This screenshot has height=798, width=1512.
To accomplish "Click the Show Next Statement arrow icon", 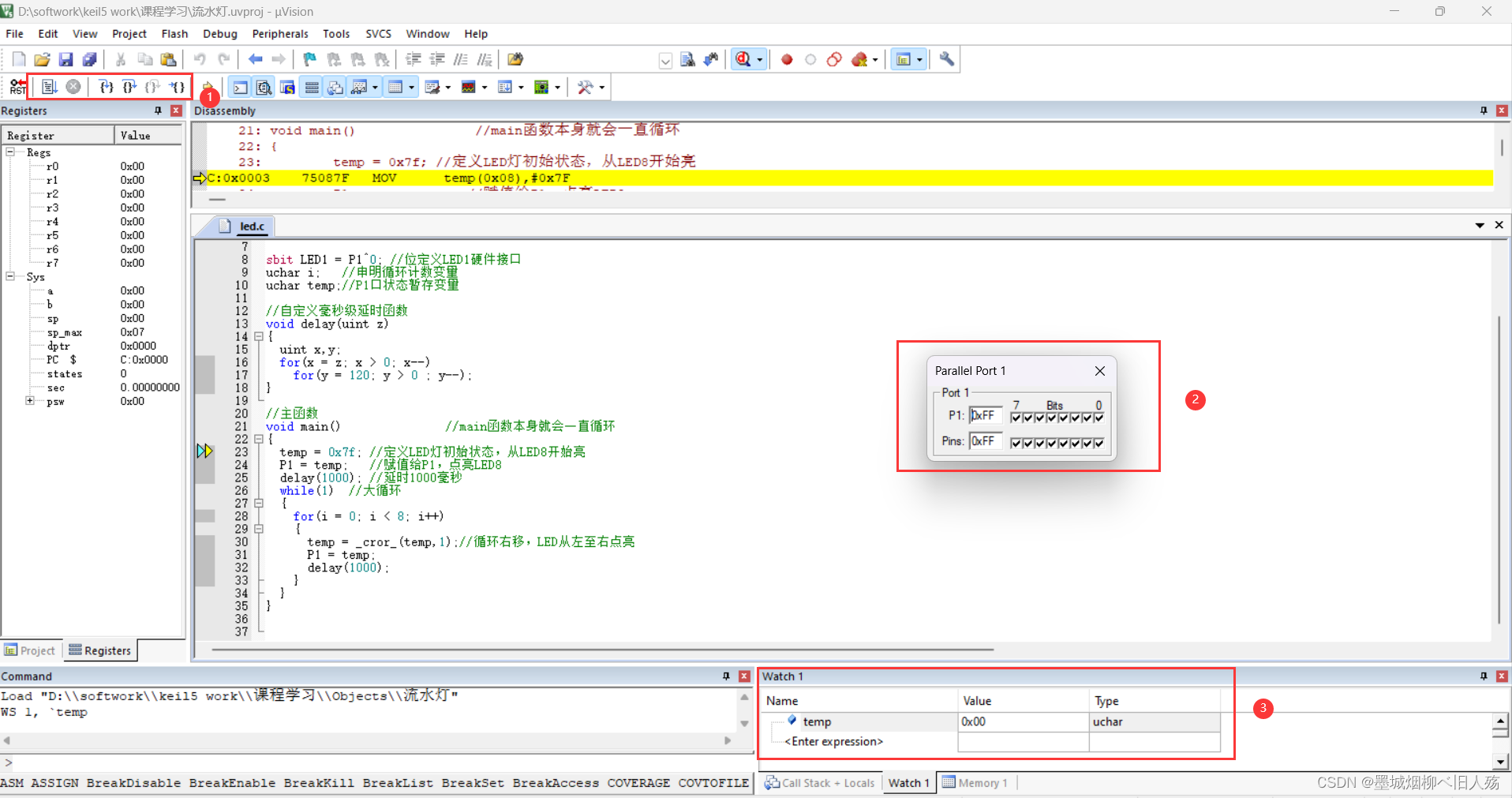I will (x=208, y=87).
